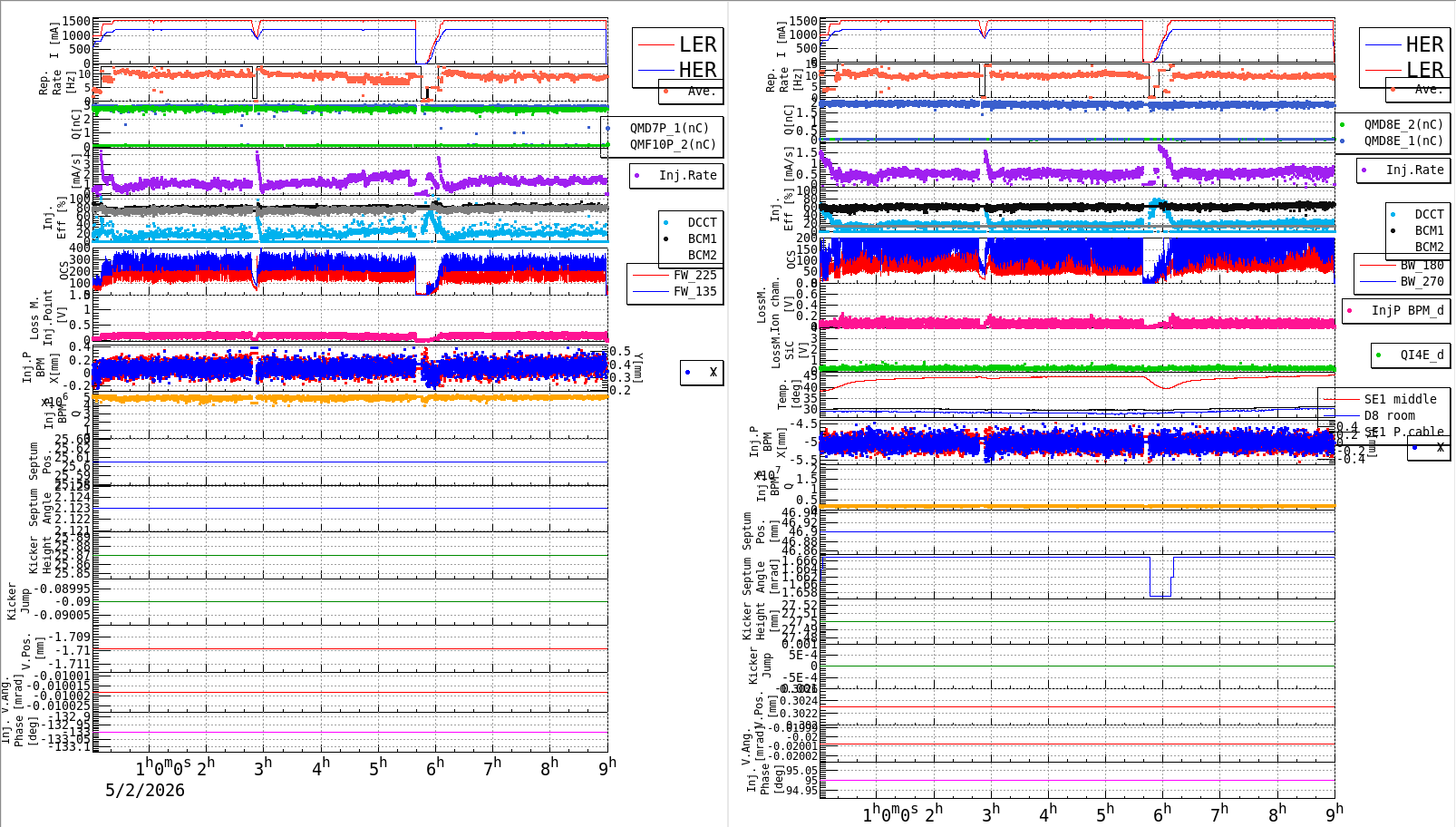
Task: Click the QMF10P_2(nC) legend entry
Action: click(x=673, y=144)
